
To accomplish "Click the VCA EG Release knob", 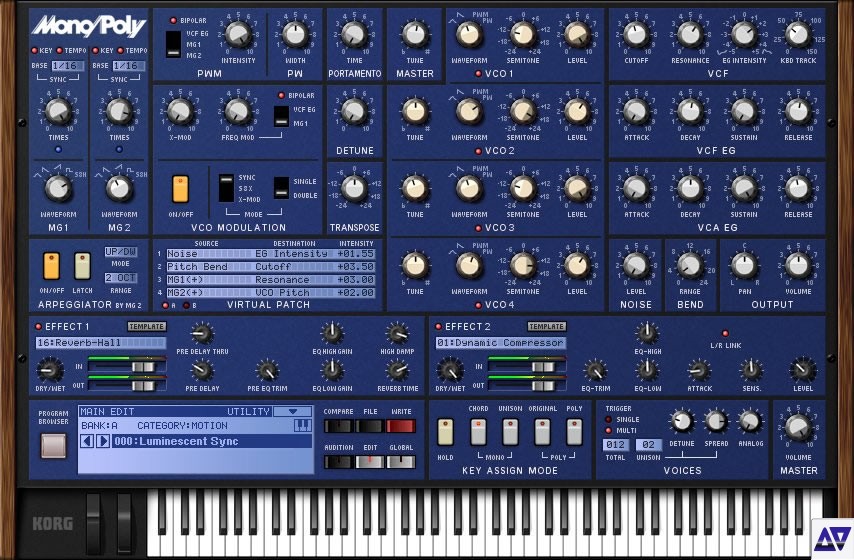I will click(798, 188).
